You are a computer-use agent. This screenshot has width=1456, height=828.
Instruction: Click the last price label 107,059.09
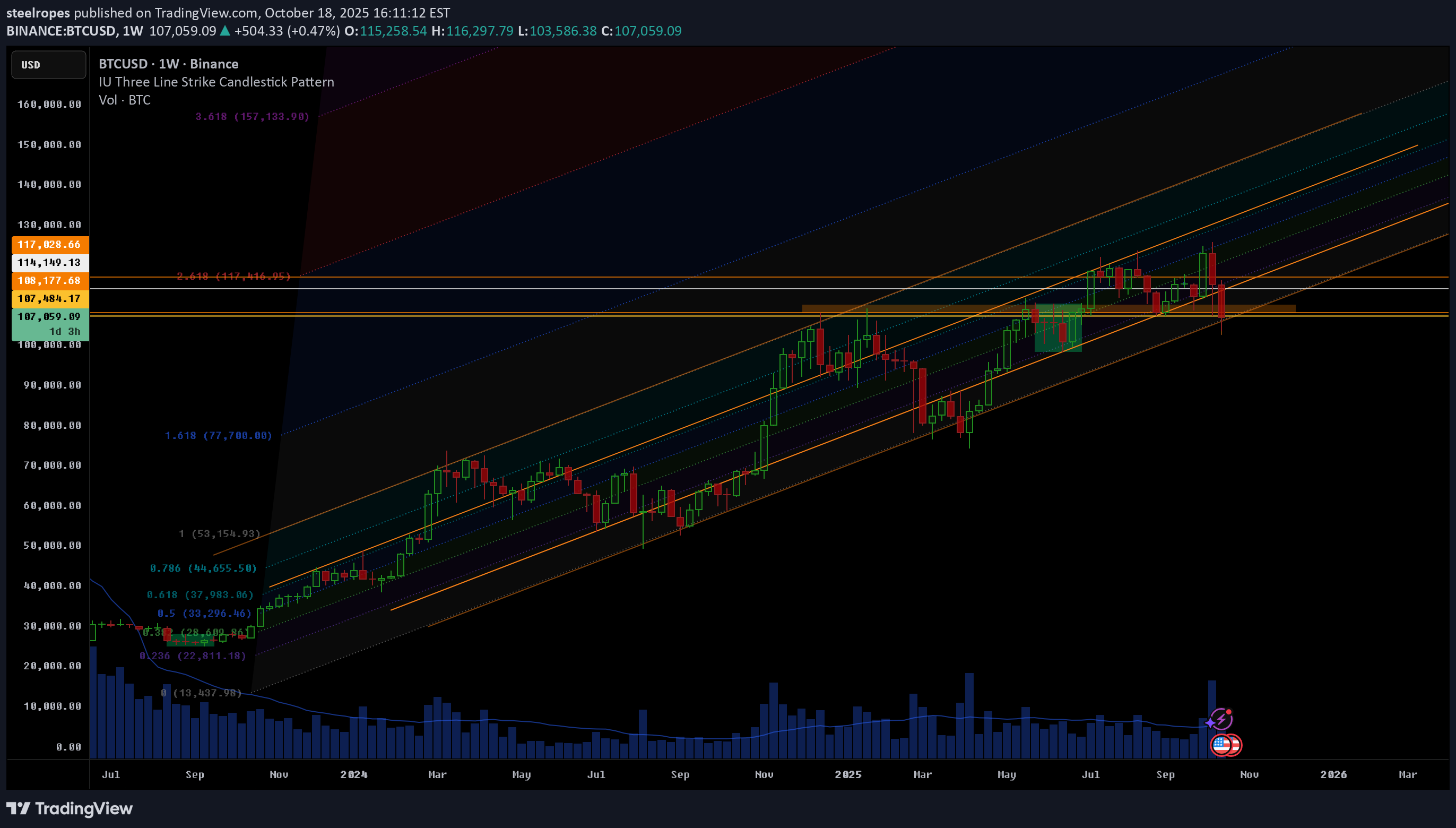[x=49, y=316]
